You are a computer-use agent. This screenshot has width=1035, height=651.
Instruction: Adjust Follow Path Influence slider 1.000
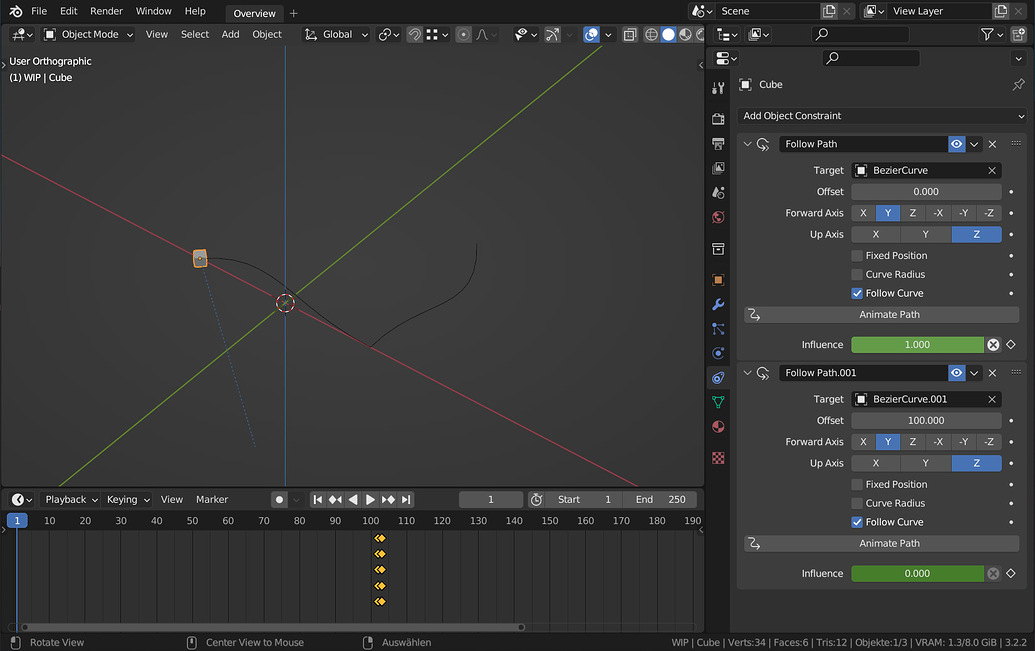coord(918,345)
